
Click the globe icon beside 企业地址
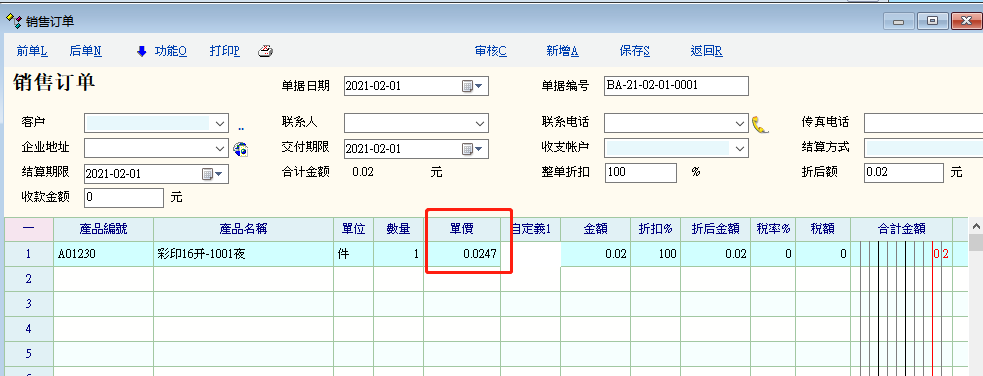(x=241, y=149)
